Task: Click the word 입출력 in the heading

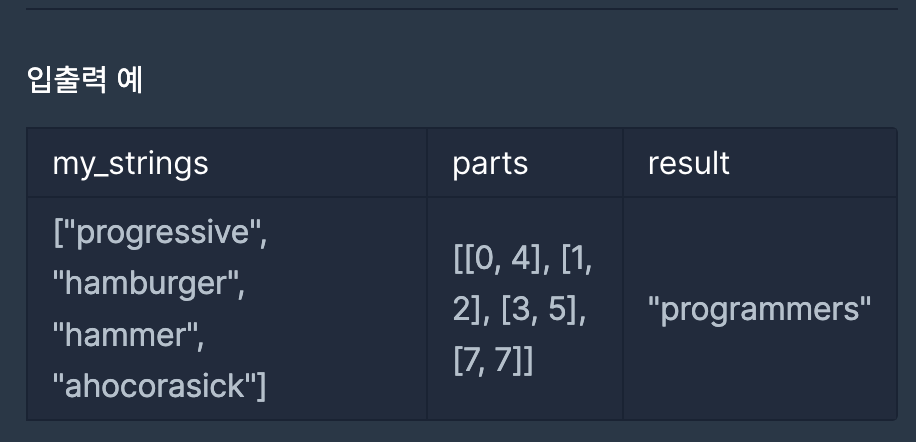Action: point(67,81)
